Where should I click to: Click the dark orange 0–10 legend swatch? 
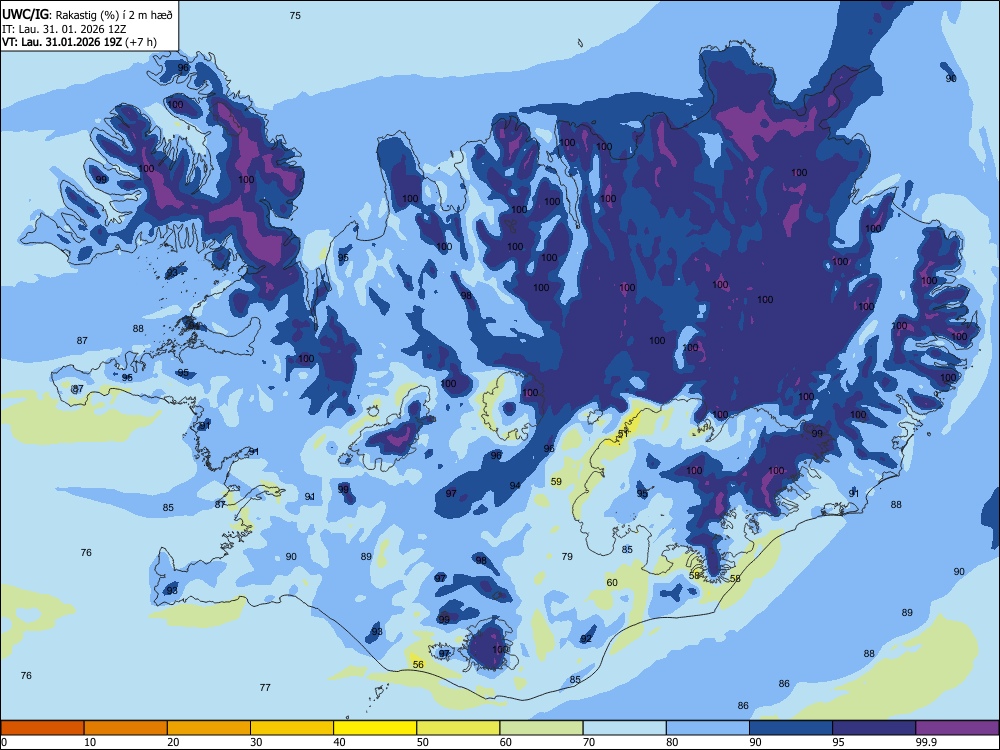pos(42,728)
